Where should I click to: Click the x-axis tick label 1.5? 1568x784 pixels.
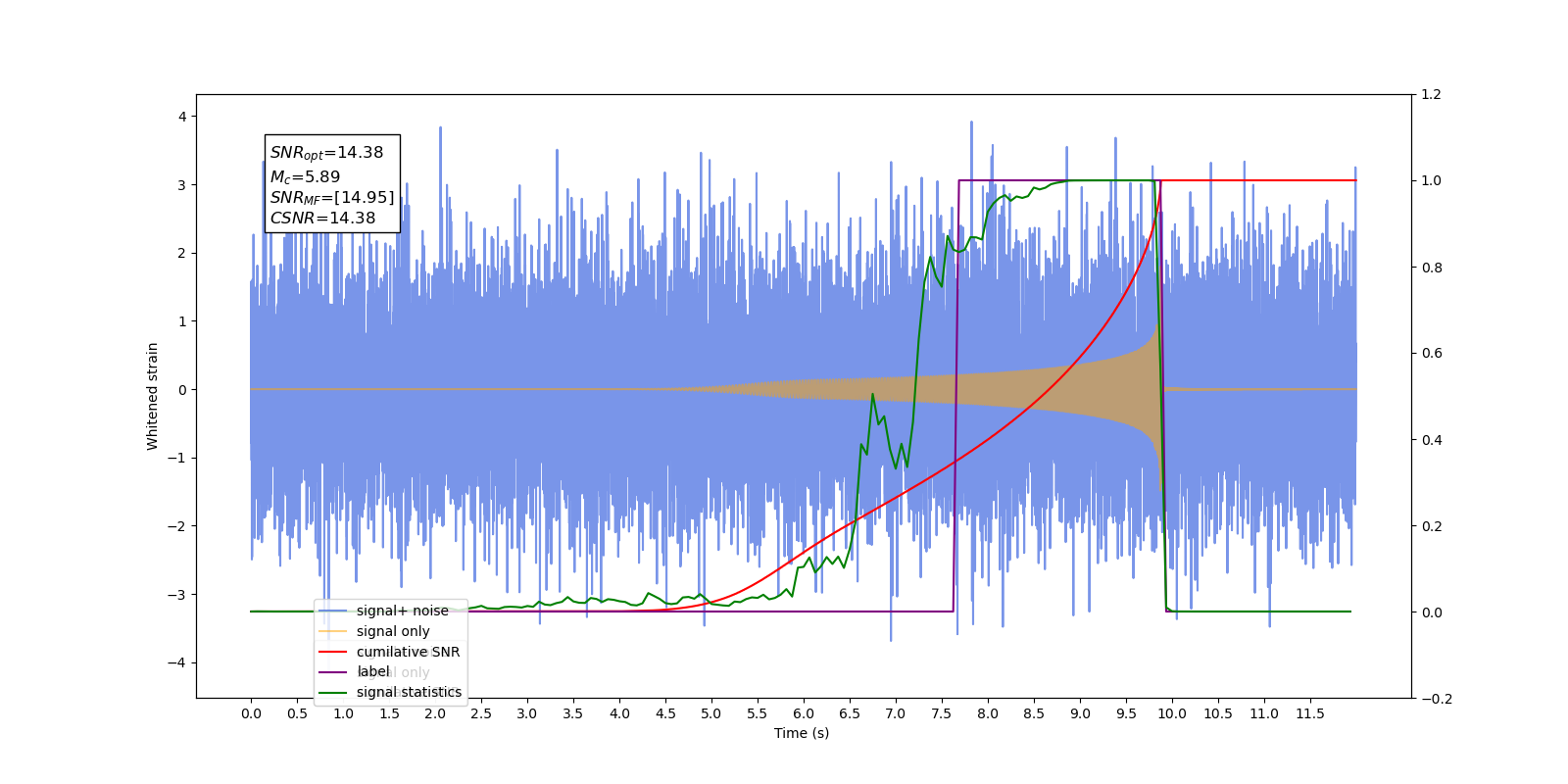tap(389, 713)
